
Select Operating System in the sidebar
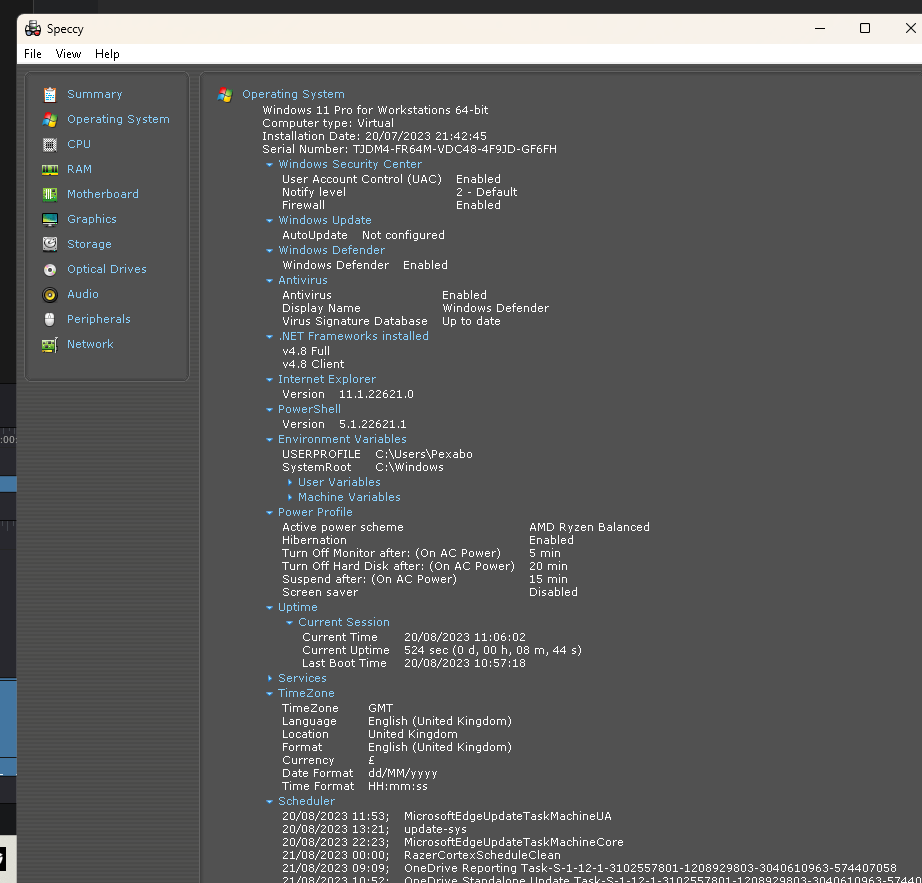pos(118,119)
